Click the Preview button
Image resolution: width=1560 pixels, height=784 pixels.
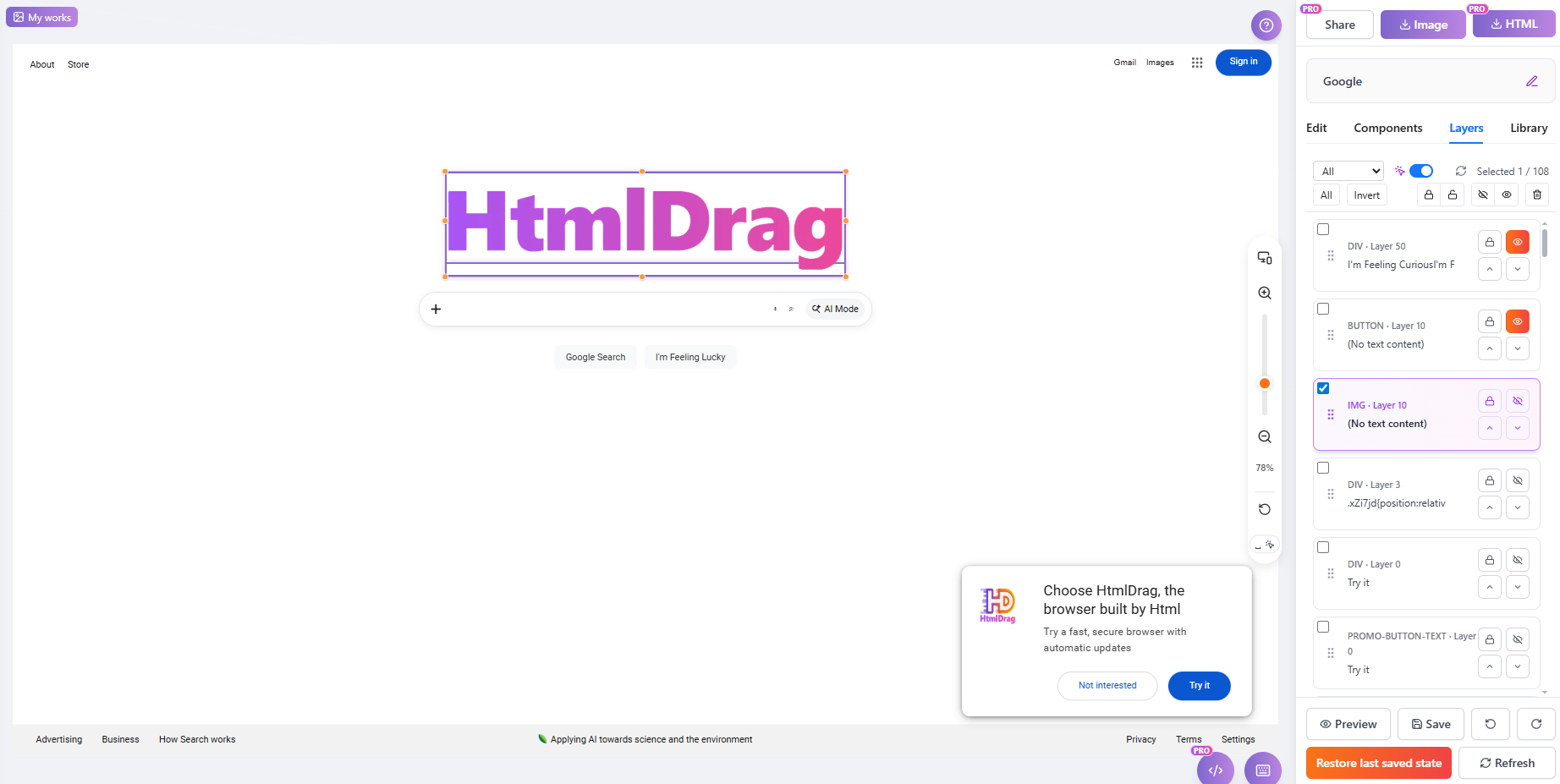pos(1348,724)
